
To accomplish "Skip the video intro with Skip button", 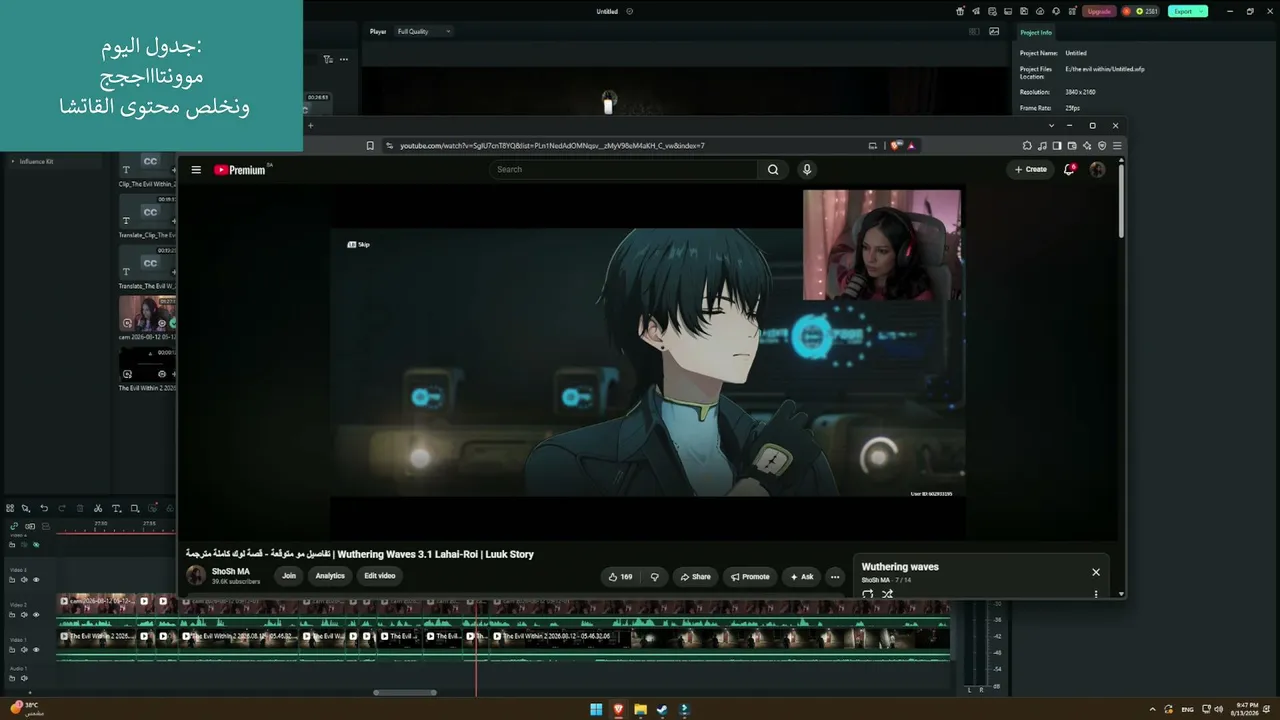I will click(x=358, y=245).
